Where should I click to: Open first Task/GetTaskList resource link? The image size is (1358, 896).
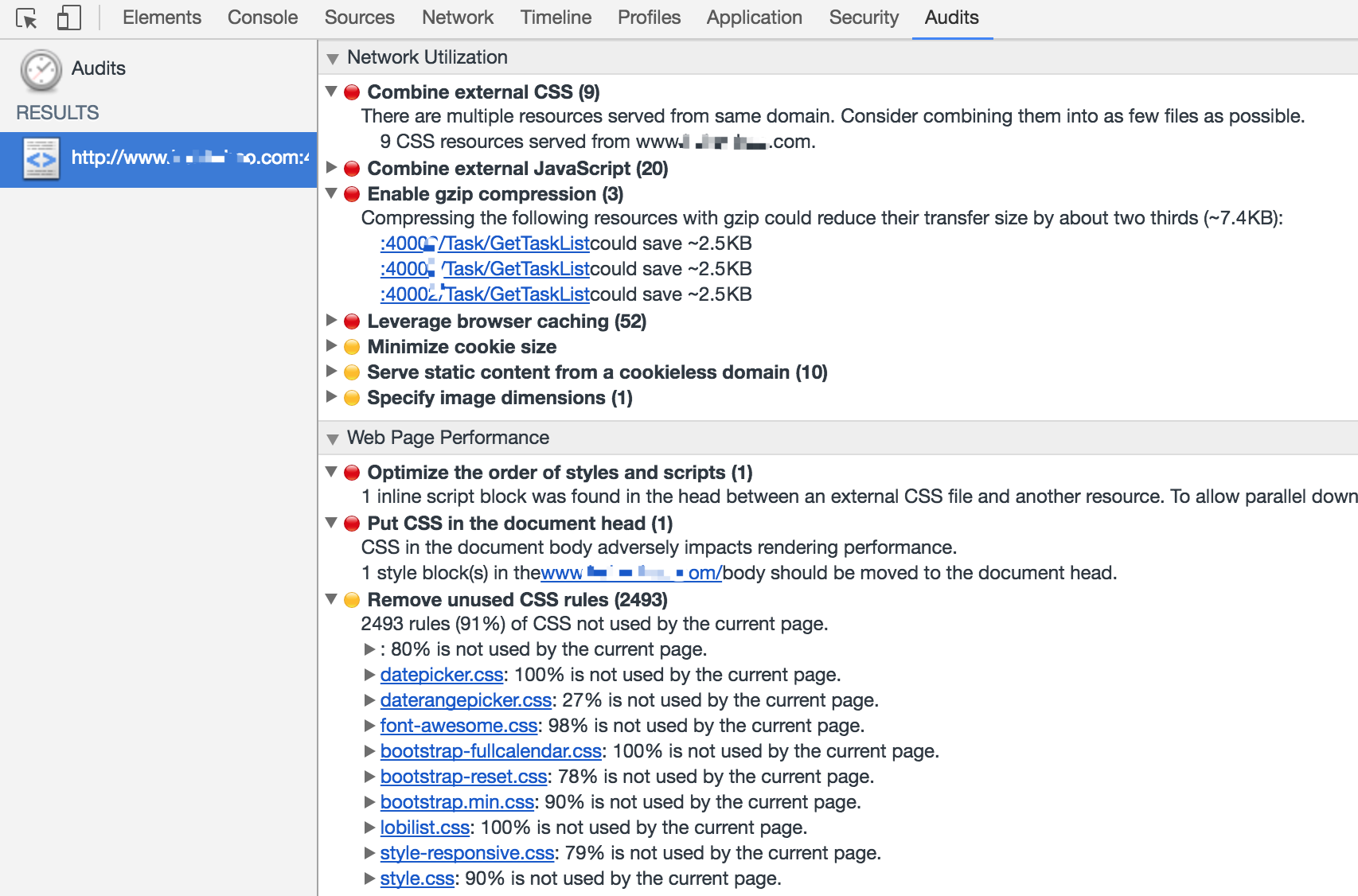485,243
